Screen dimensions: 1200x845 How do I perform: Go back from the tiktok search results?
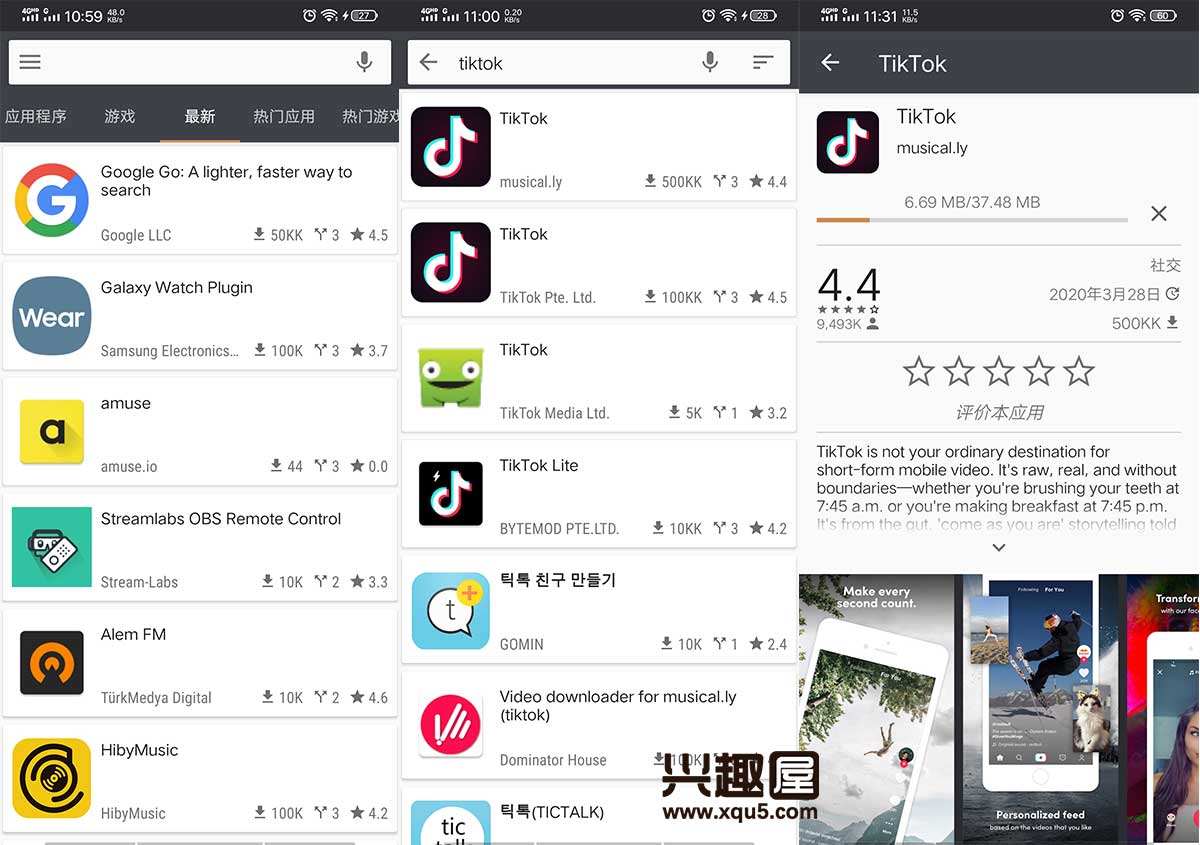[x=429, y=62]
